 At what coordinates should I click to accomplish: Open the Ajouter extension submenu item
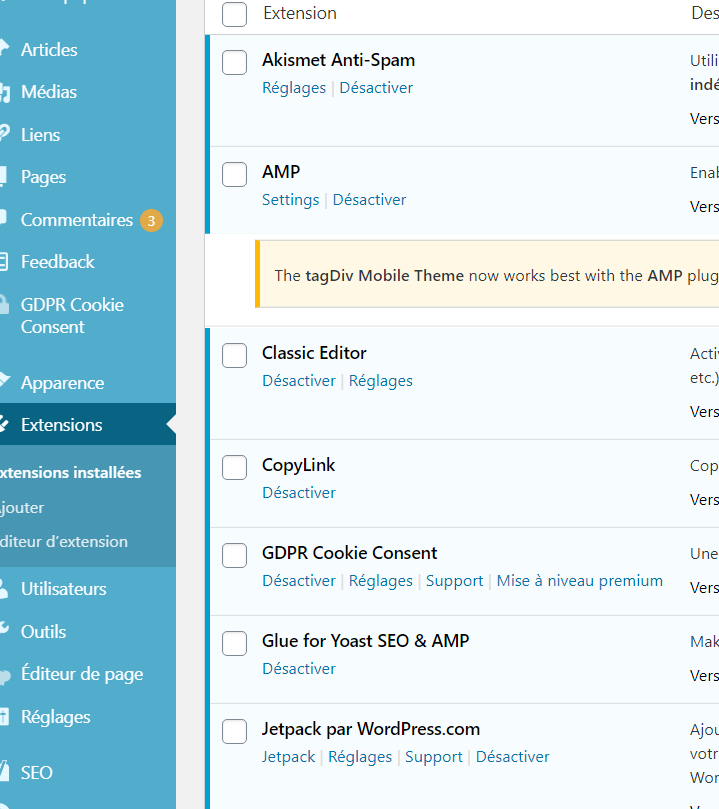(22, 508)
